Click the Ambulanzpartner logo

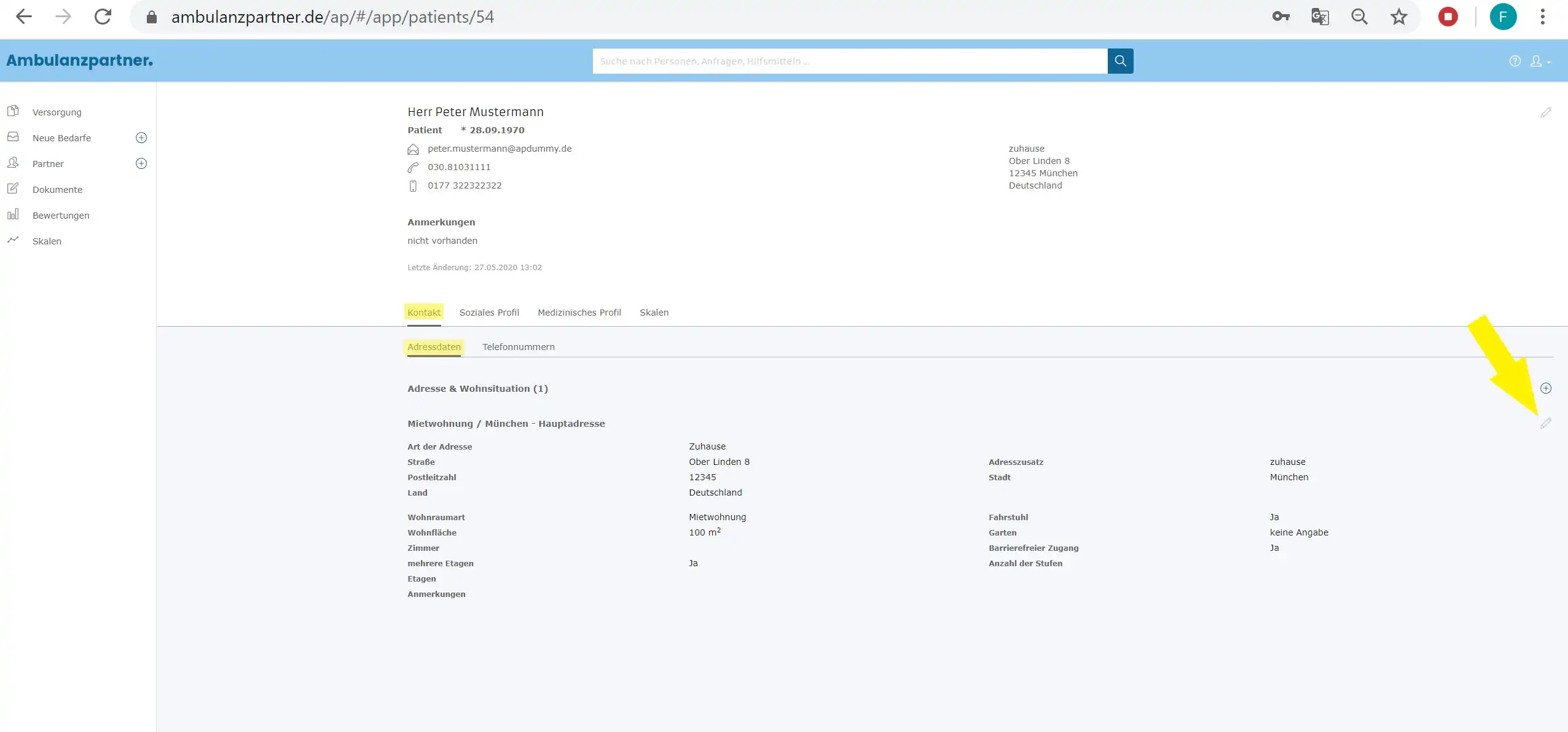point(80,60)
